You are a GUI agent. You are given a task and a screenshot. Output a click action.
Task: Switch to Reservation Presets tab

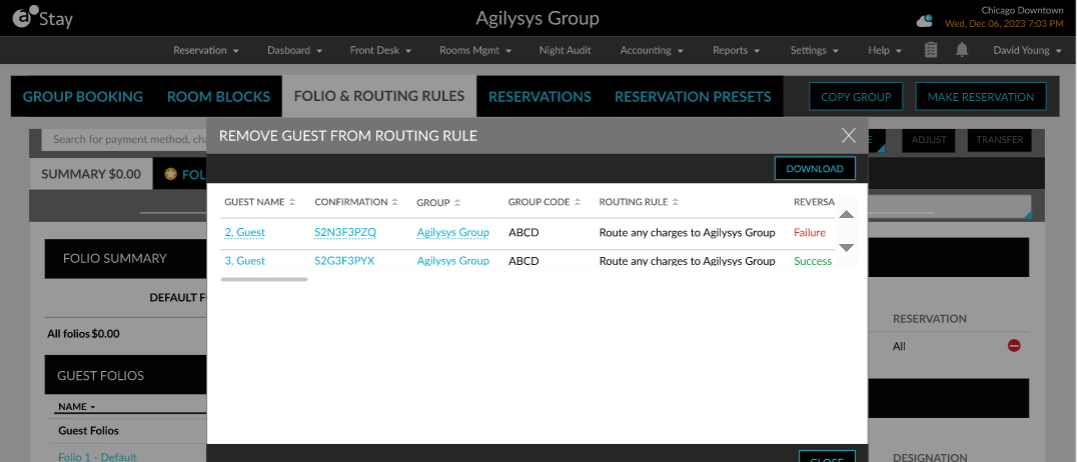pos(692,97)
